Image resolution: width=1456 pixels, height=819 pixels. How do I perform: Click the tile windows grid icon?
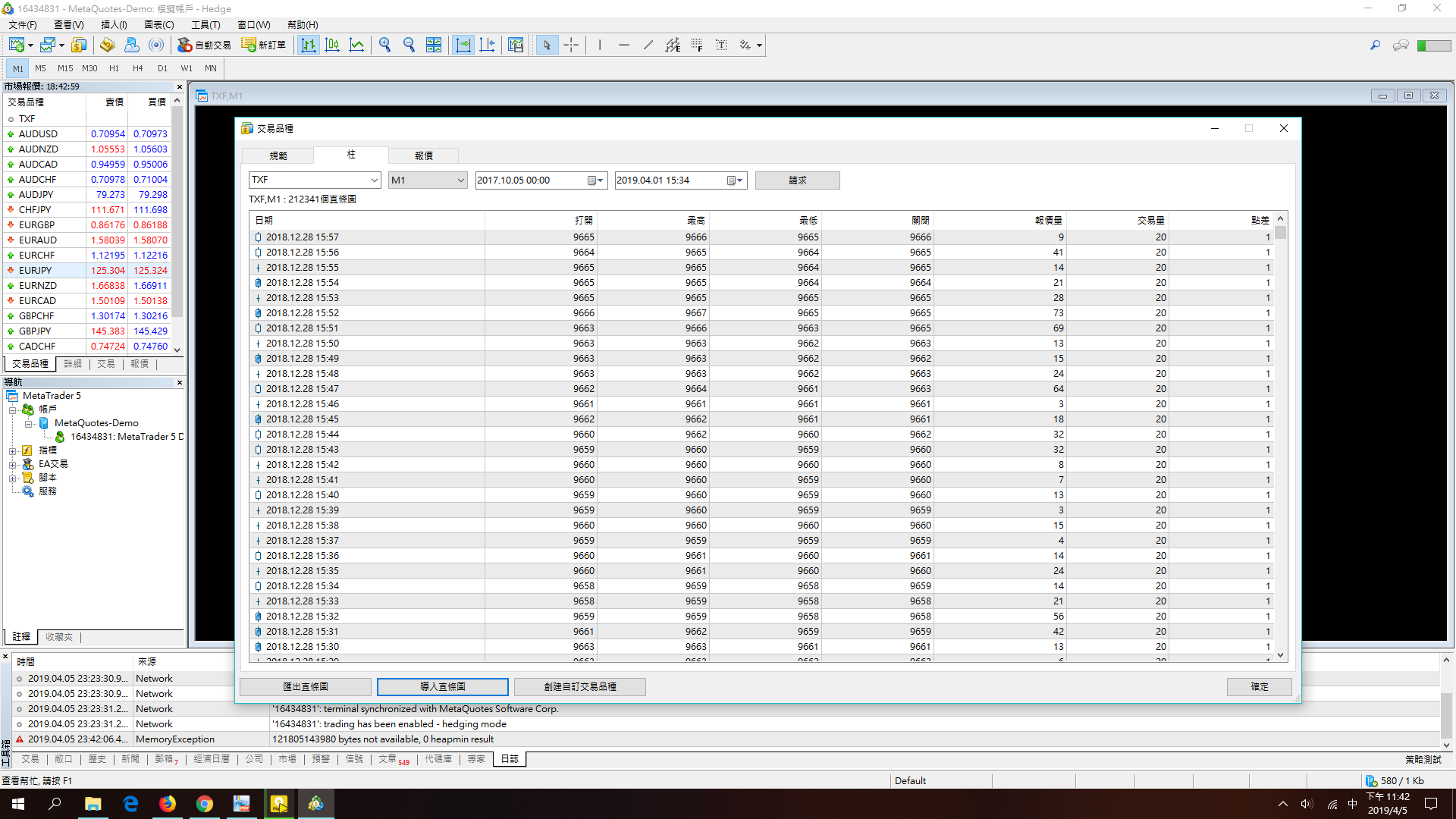tap(433, 45)
